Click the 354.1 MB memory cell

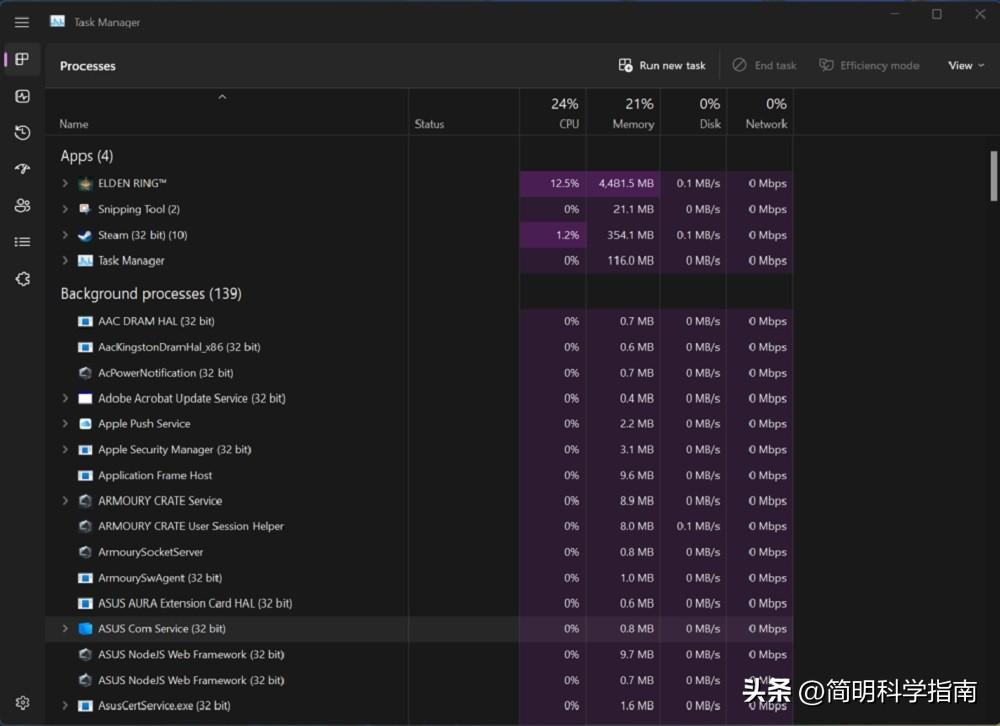[623, 235]
